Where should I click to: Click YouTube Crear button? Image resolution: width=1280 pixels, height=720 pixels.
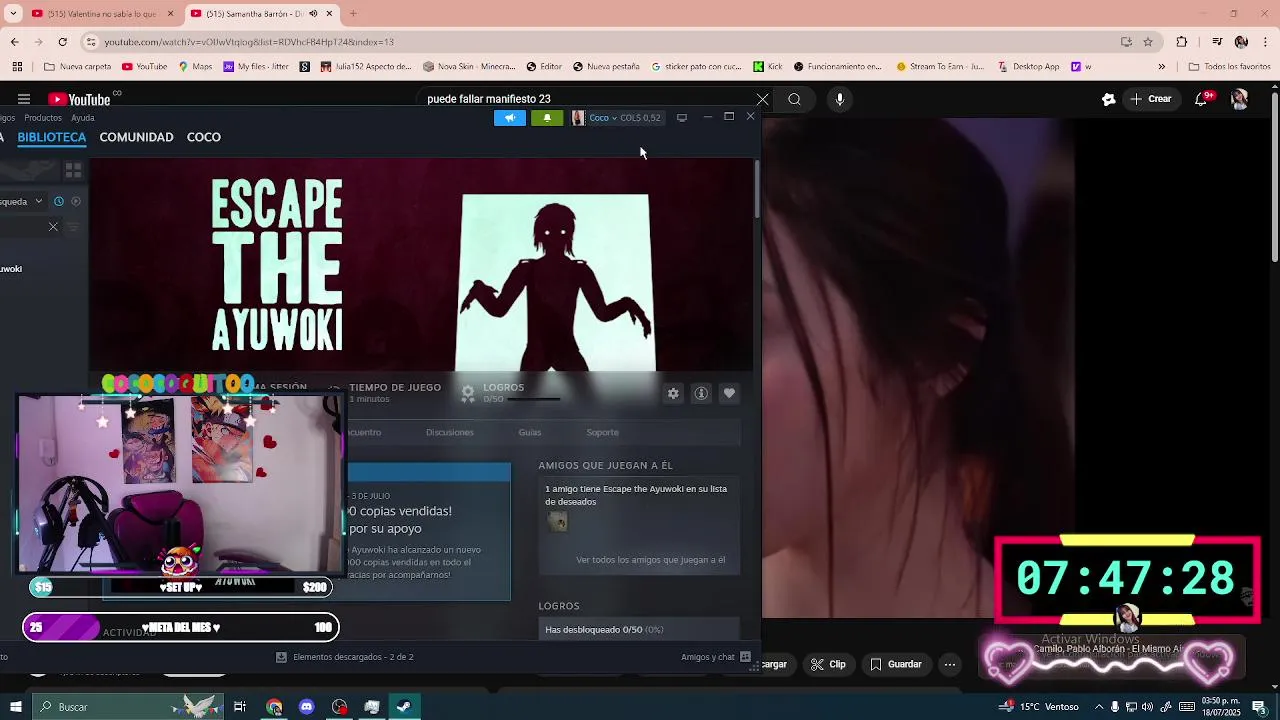point(1151,99)
